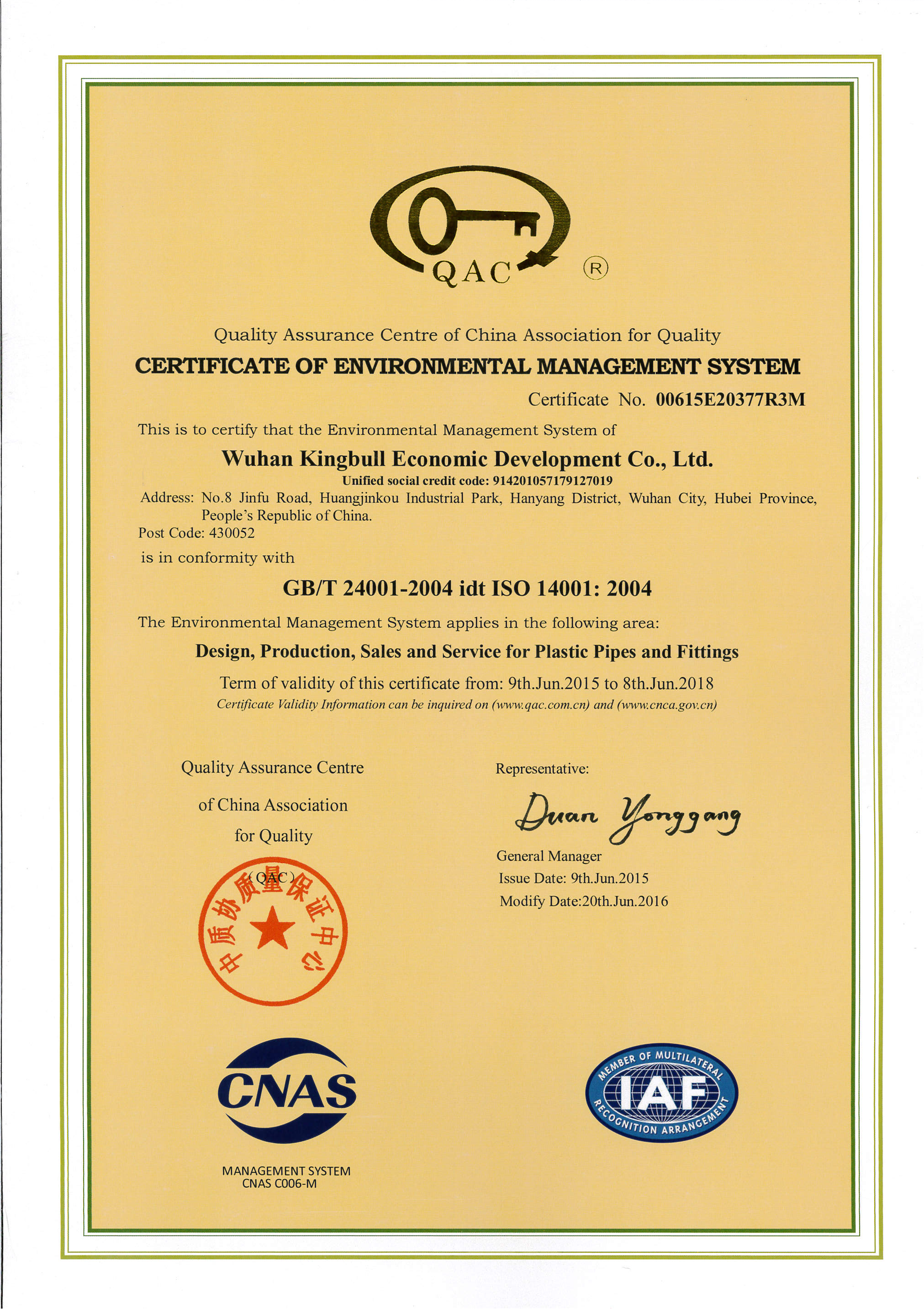This screenshot has height=1309, width=924.
Task: Click 'The Environmental Management System applies' line
Action: pyautogui.click(x=398, y=623)
